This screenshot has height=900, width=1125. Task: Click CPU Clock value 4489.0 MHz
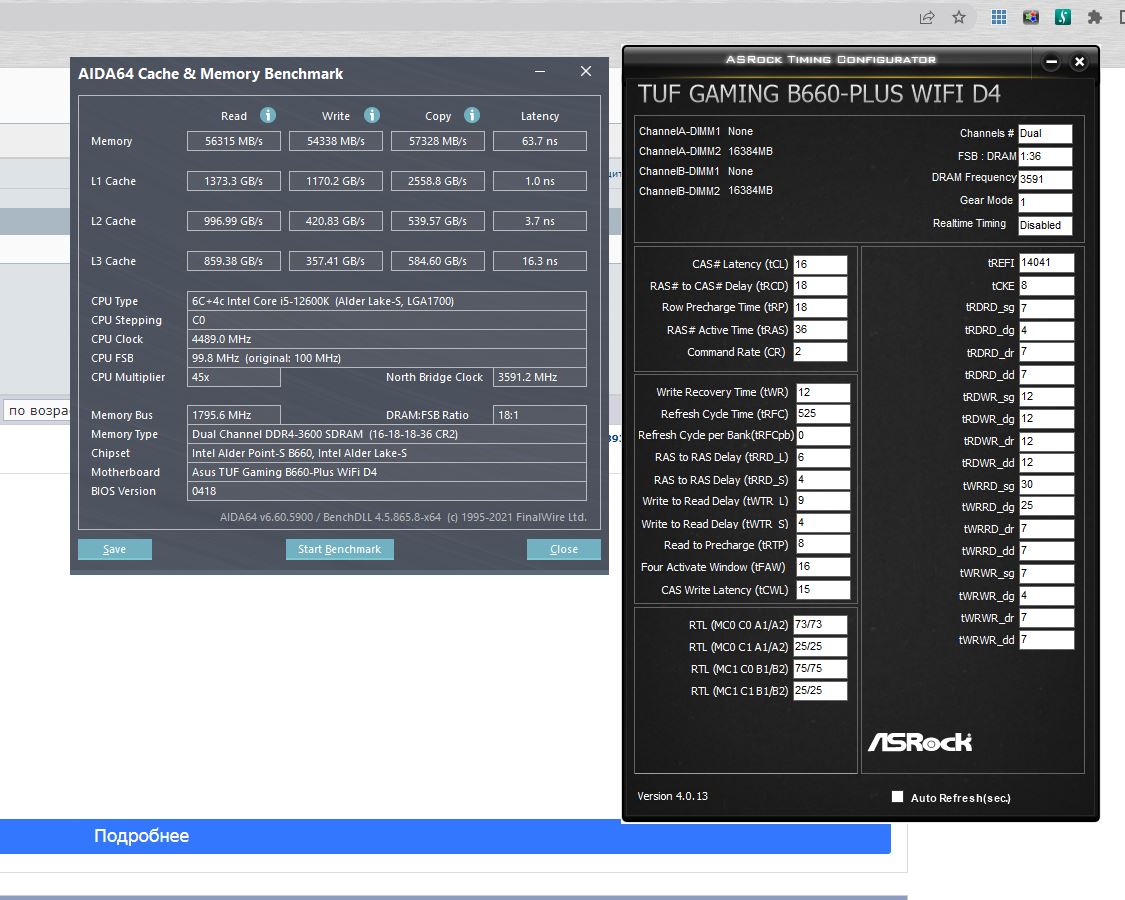click(x=387, y=339)
